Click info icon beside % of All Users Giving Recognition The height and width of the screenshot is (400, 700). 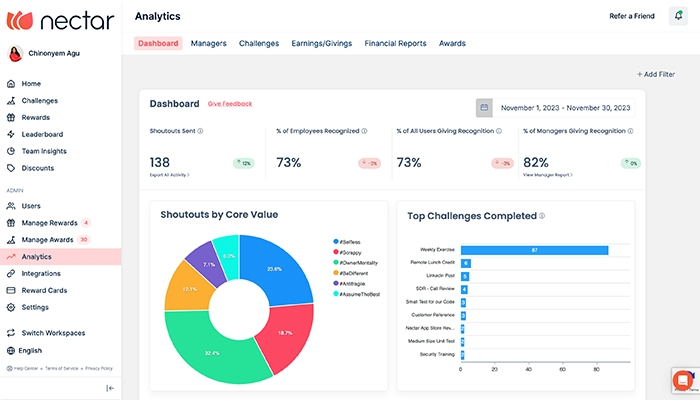(x=499, y=131)
